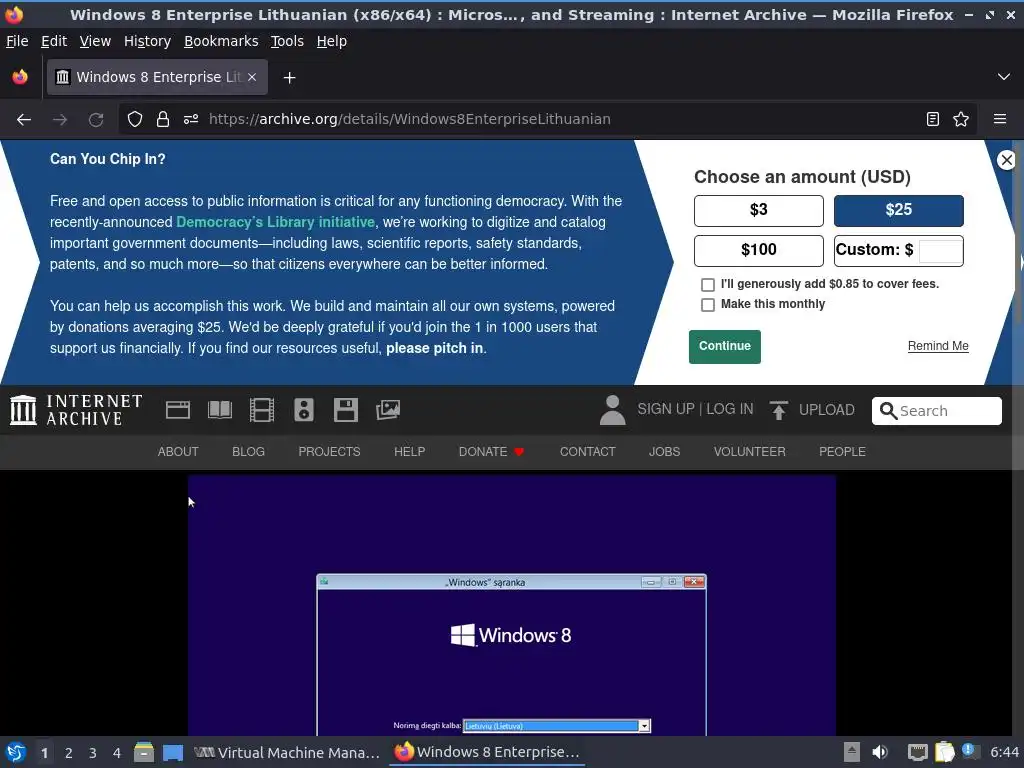Open the VOLUNTEER nav link
This screenshot has height=768, width=1024.
point(750,452)
